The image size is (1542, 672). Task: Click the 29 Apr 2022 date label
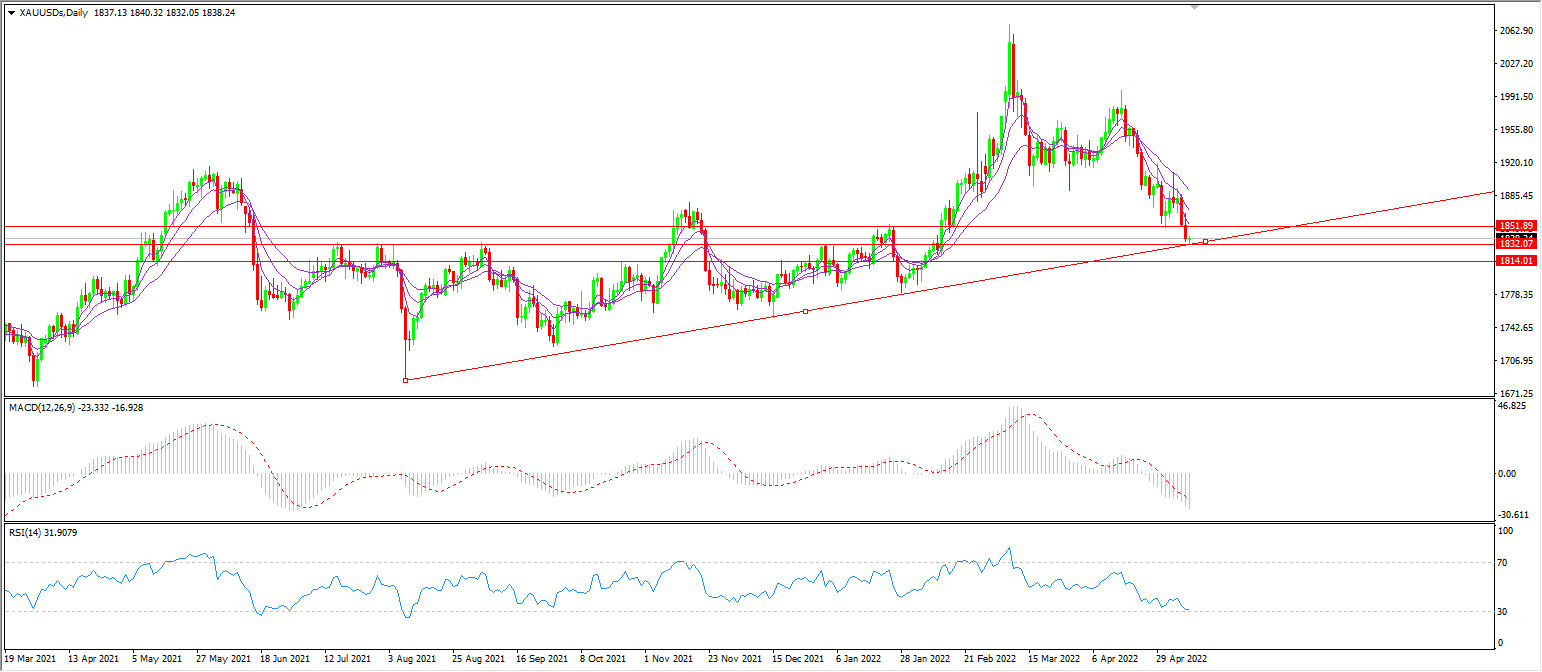(x=1182, y=660)
